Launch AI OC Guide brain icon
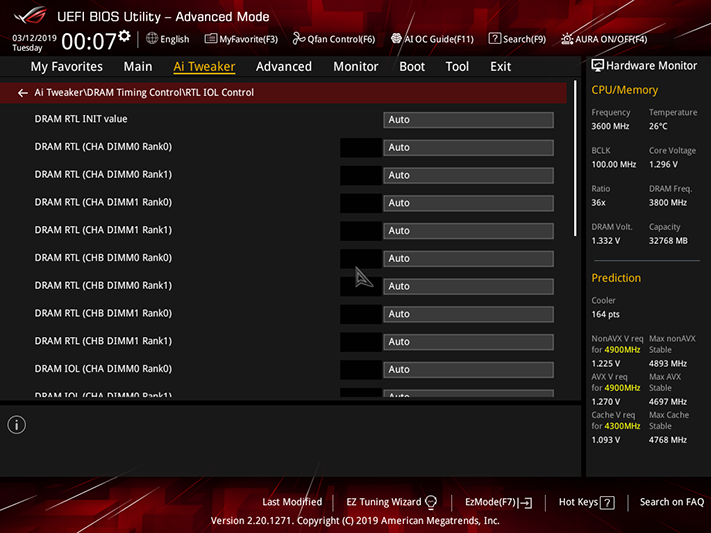Image resolution: width=711 pixels, height=533 pixels. [396, 39]
